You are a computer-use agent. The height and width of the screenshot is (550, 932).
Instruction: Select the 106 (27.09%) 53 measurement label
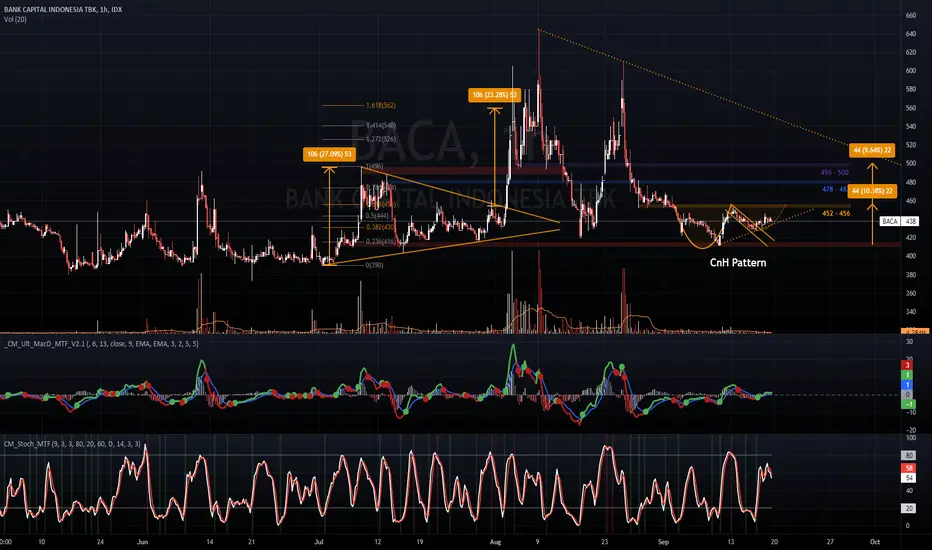pyautogui.click(x=329, y=155)
